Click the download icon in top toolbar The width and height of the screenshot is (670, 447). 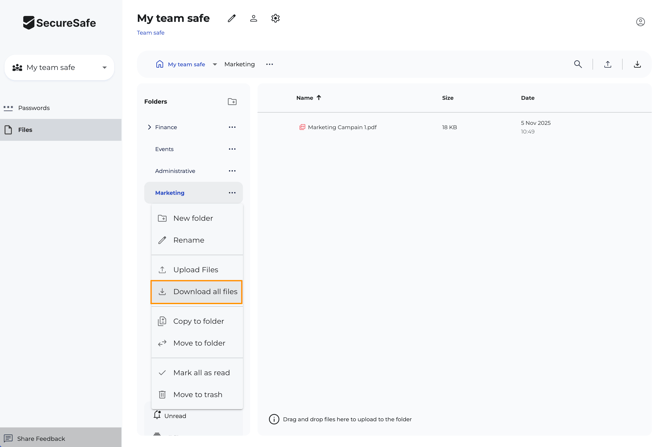[637, 64]
